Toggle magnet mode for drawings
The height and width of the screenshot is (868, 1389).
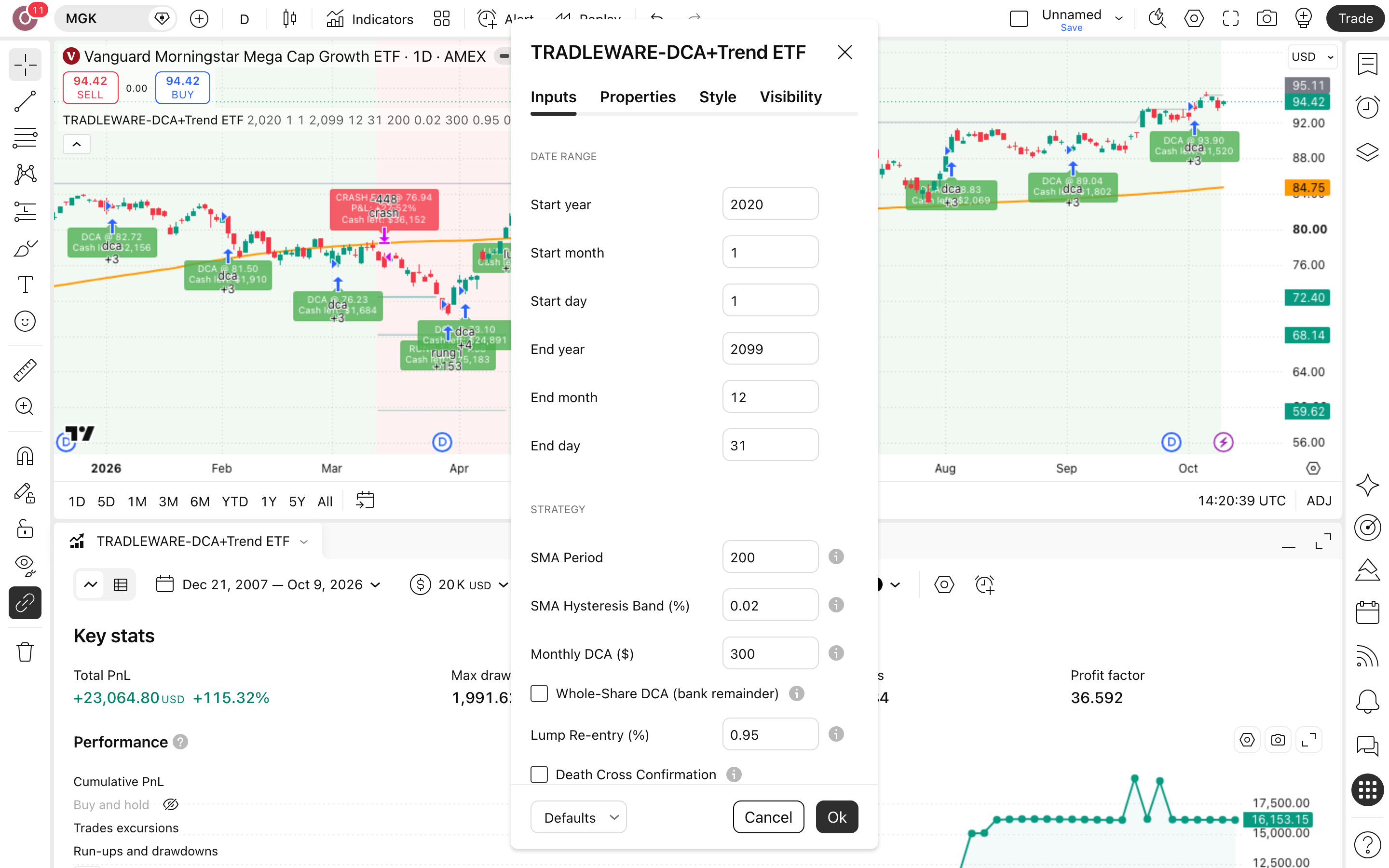click(x=25, y=456)
